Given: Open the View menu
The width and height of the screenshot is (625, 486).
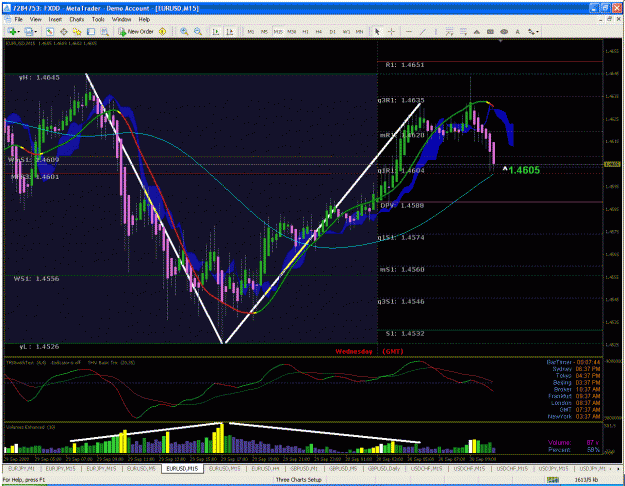Looking at the screenshot, I should tap(35, 19).
